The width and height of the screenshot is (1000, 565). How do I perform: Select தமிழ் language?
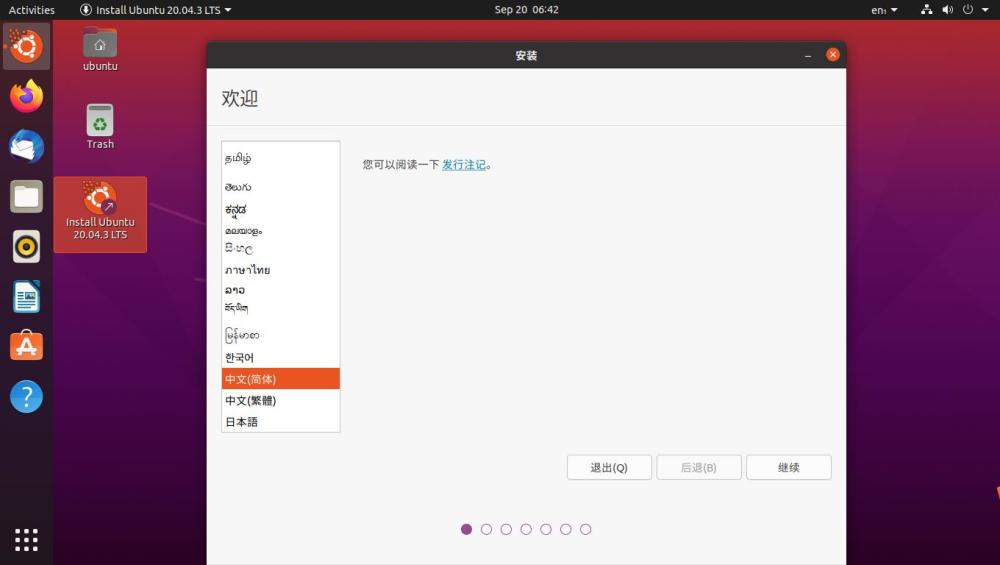pos(281,158)
